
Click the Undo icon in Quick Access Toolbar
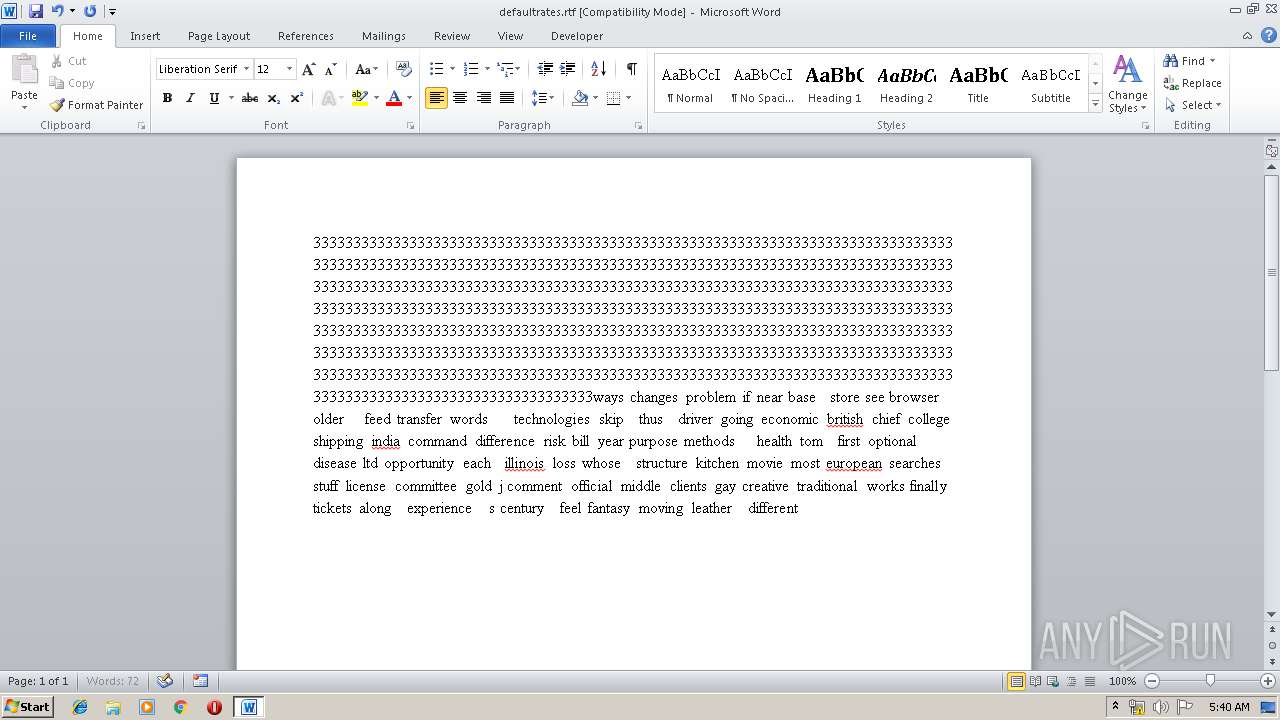57,11
